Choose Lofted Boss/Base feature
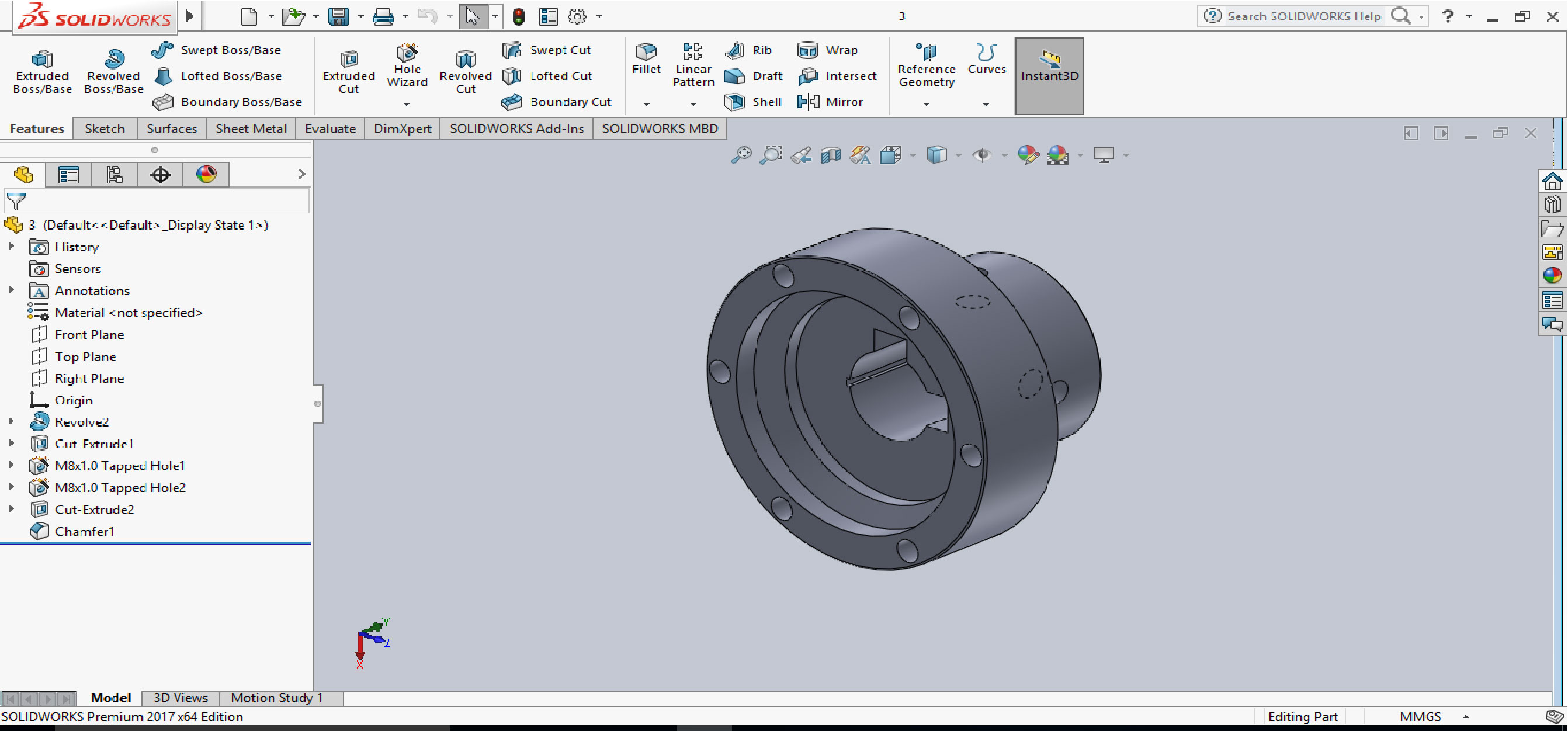This screenshot has height=731, width=1568. (x=217, y=76)
